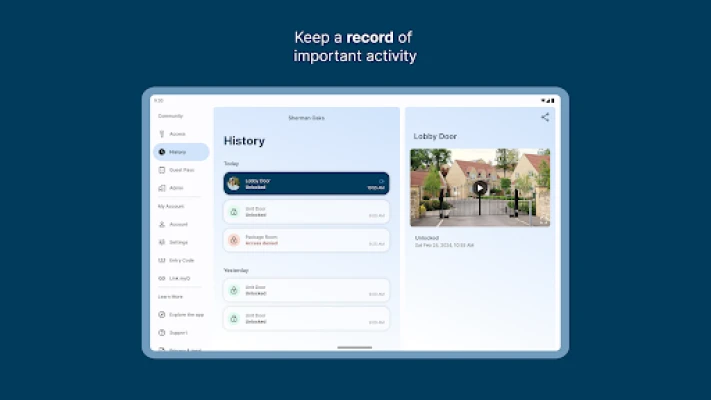Image resolution: width=711 pixels, height=400 pixels.
Task: Click the video indicator on Lobby Door entry
Action: (381, 181)
